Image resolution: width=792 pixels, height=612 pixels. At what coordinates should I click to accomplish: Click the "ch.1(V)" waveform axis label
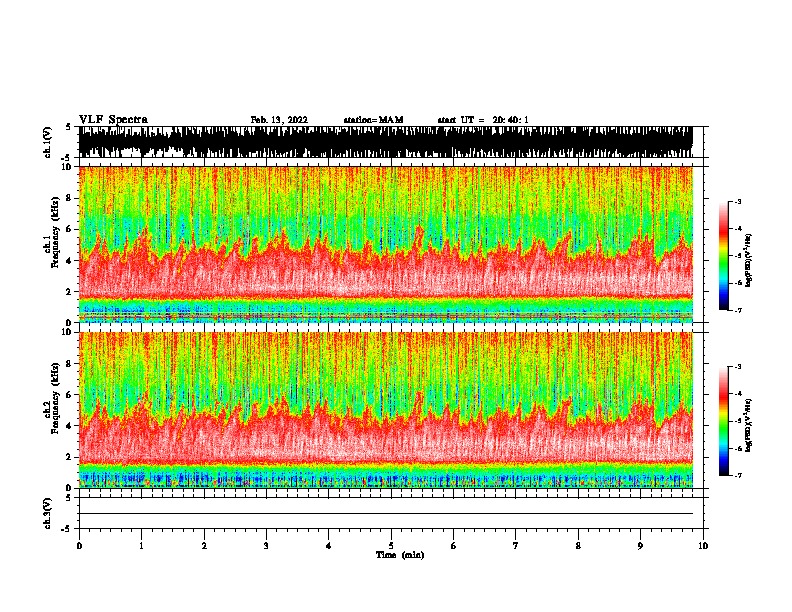(48, 142)
